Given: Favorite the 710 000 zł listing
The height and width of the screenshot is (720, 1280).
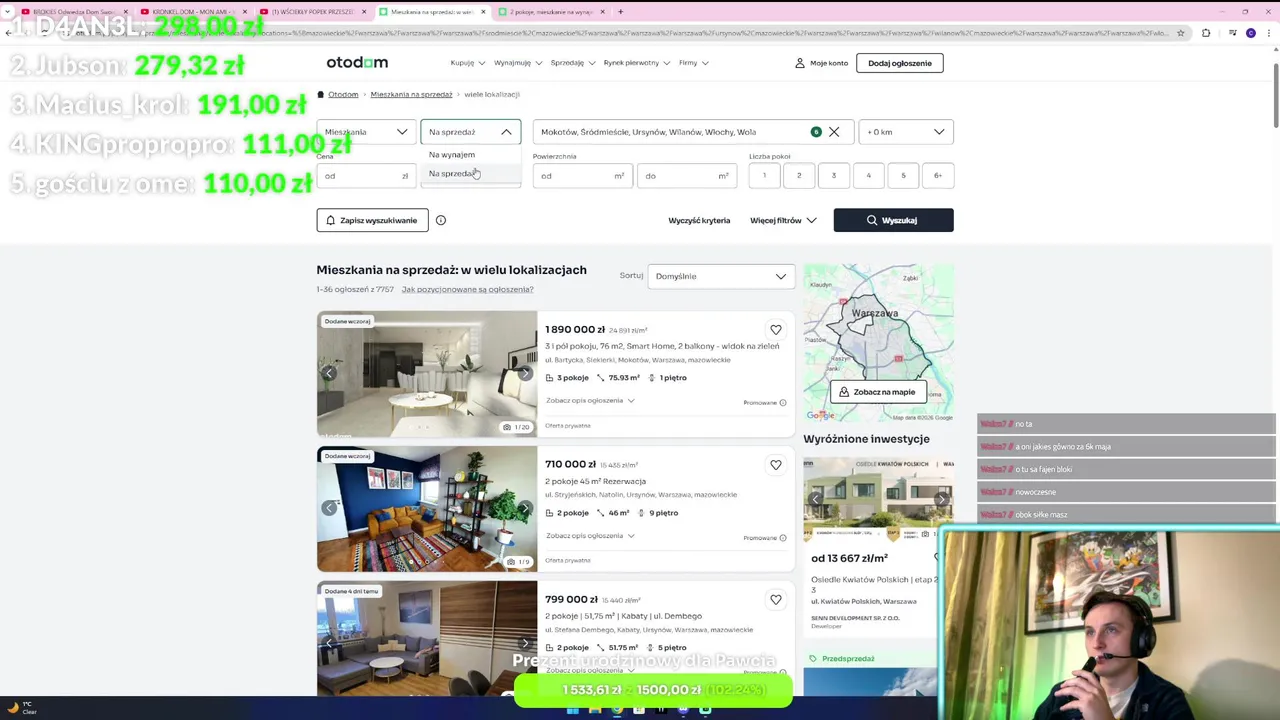Looking at the screenshot, I should point(776,465).
